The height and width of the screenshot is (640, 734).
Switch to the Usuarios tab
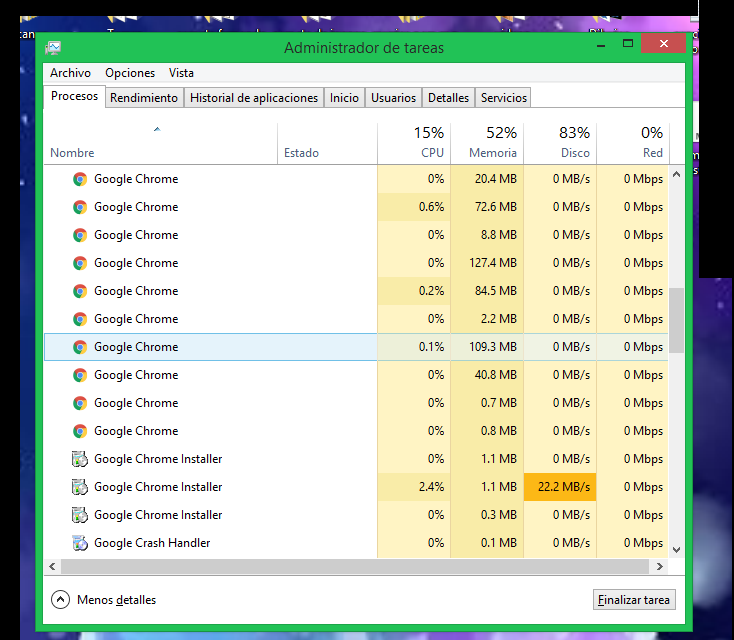[393, 98]
